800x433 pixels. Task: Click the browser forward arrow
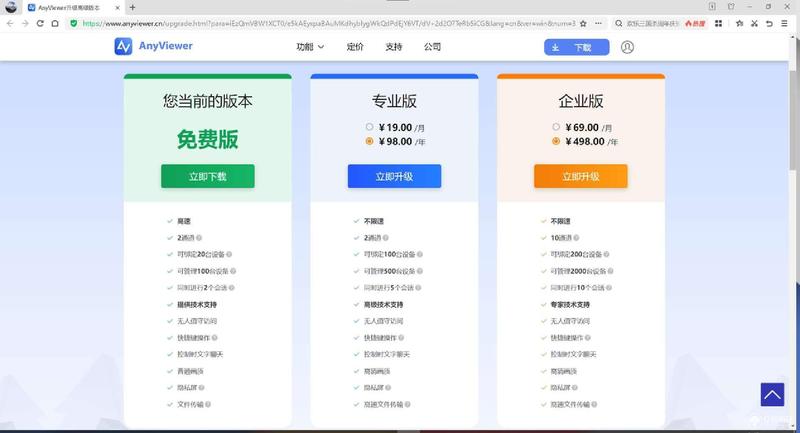click(24, 23)
